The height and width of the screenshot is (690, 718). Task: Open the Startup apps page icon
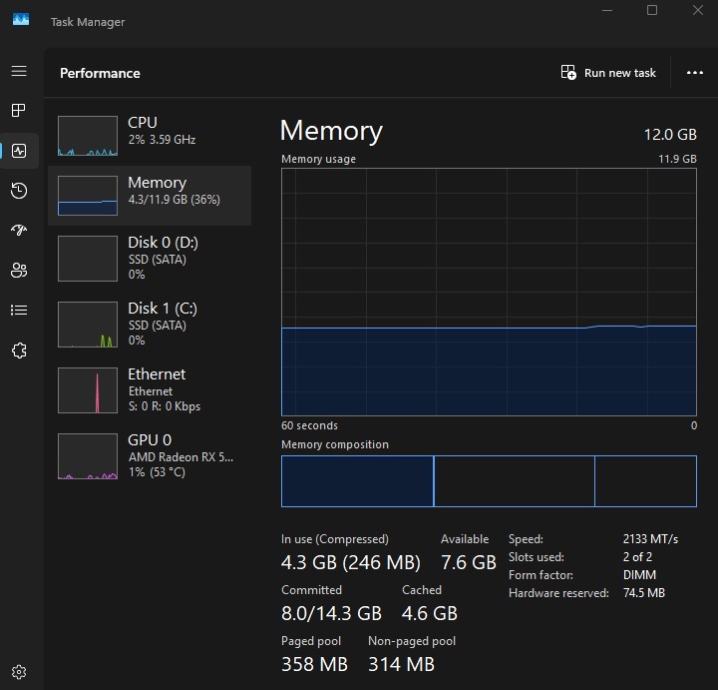(x=18, y=230)
